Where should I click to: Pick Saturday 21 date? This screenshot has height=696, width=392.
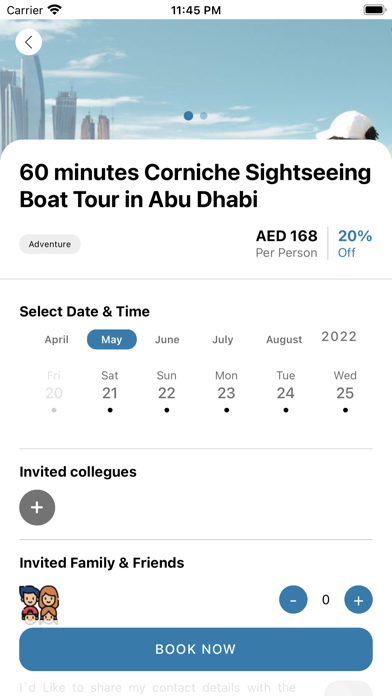point(110,391)
